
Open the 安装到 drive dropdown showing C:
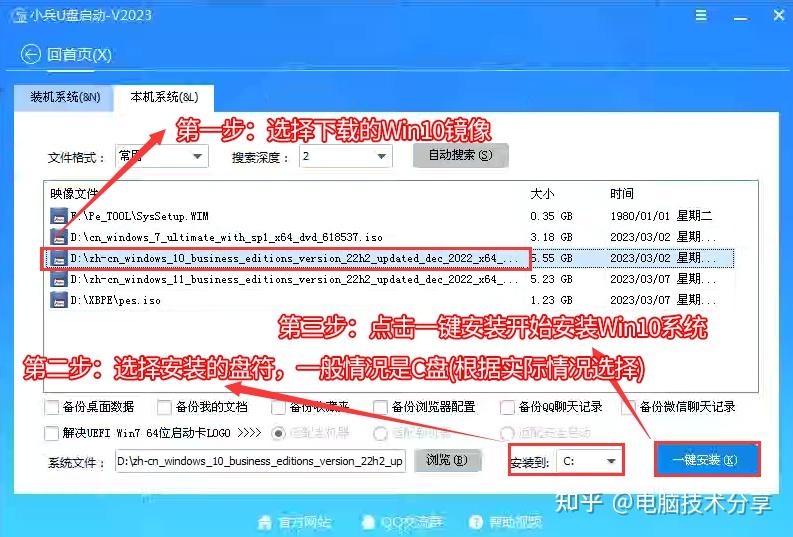pos(589,461)
